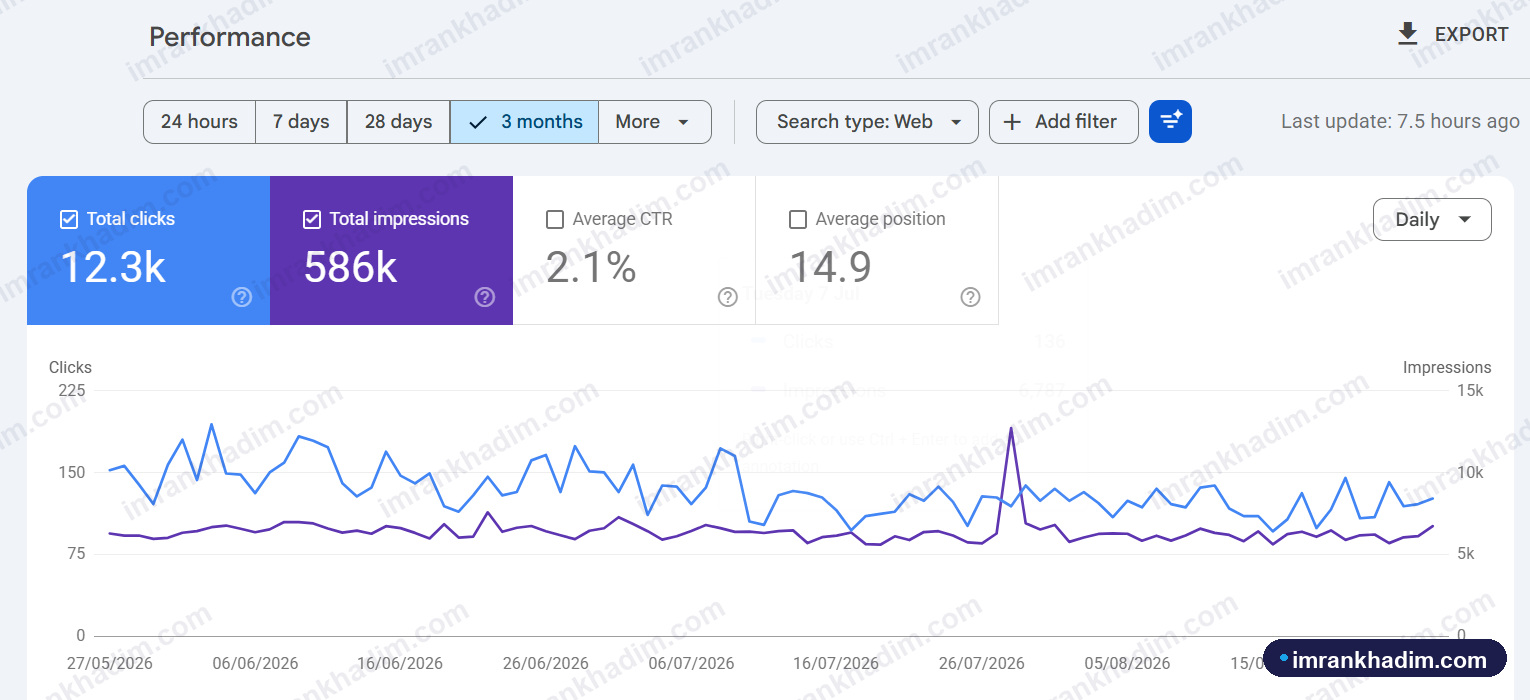Open help icon on Total impressions card

(x=484, y=297)
